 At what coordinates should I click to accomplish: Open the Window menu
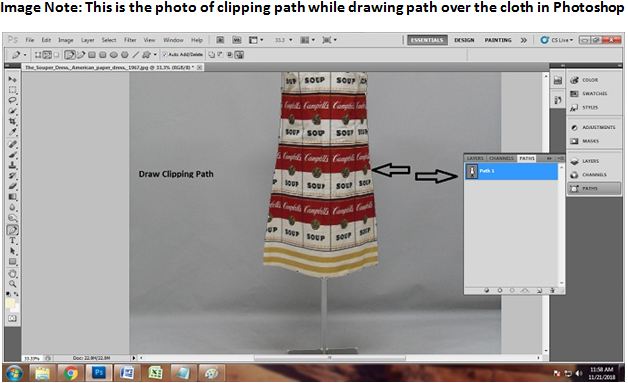point(173,40)
